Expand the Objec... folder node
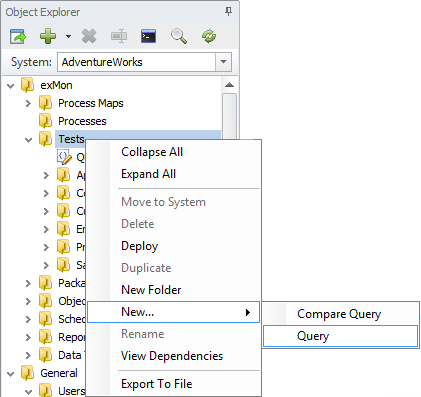The width and height of the screenshot is (421, 397). (28, 301)
